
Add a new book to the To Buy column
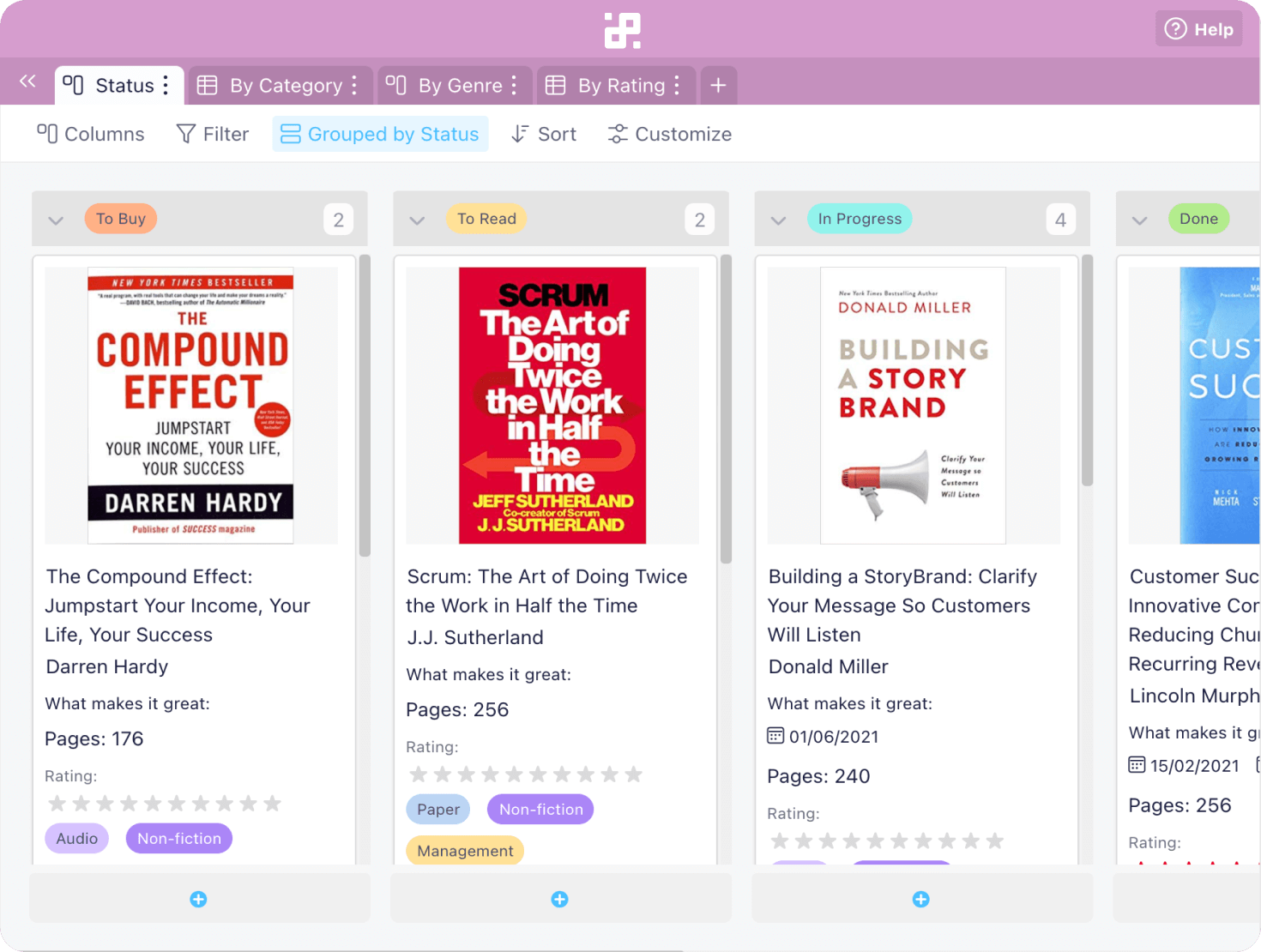(198, 899)
